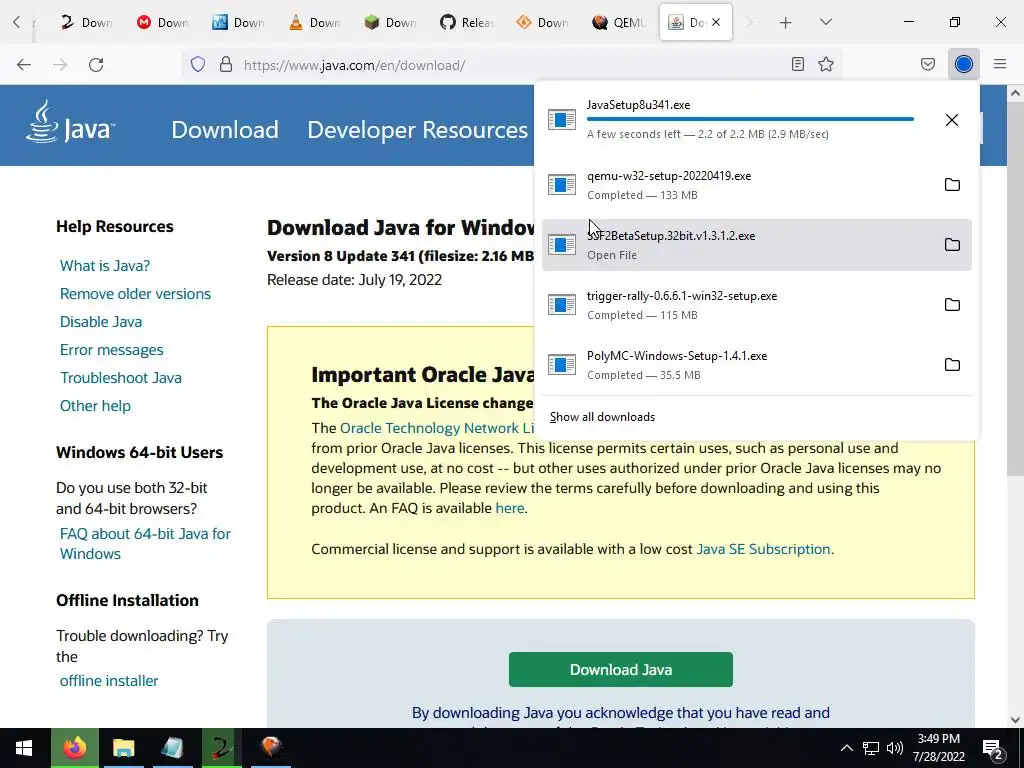Click the FAQ 'here' link
This screenshot has height=768, width=1024.
[x=509, y=508]
